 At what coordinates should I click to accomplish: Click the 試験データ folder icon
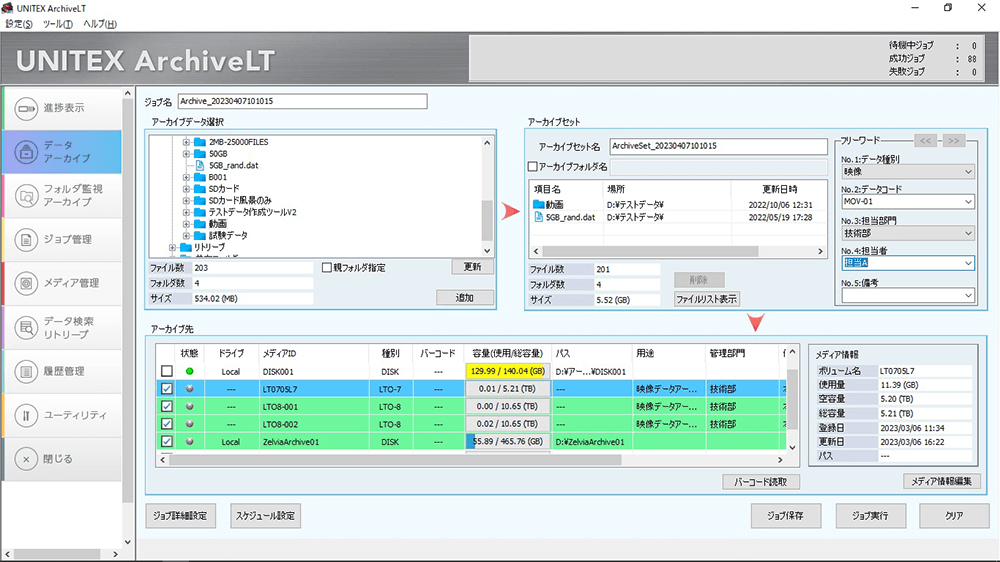click(x=200, y=235)
